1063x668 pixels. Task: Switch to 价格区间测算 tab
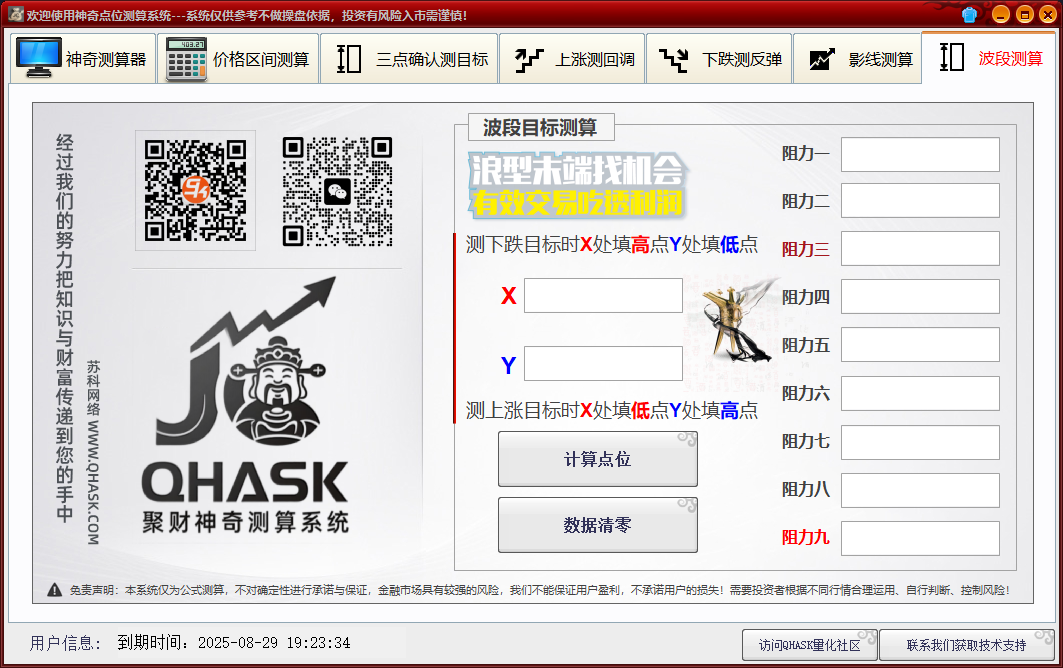point(239,59)
